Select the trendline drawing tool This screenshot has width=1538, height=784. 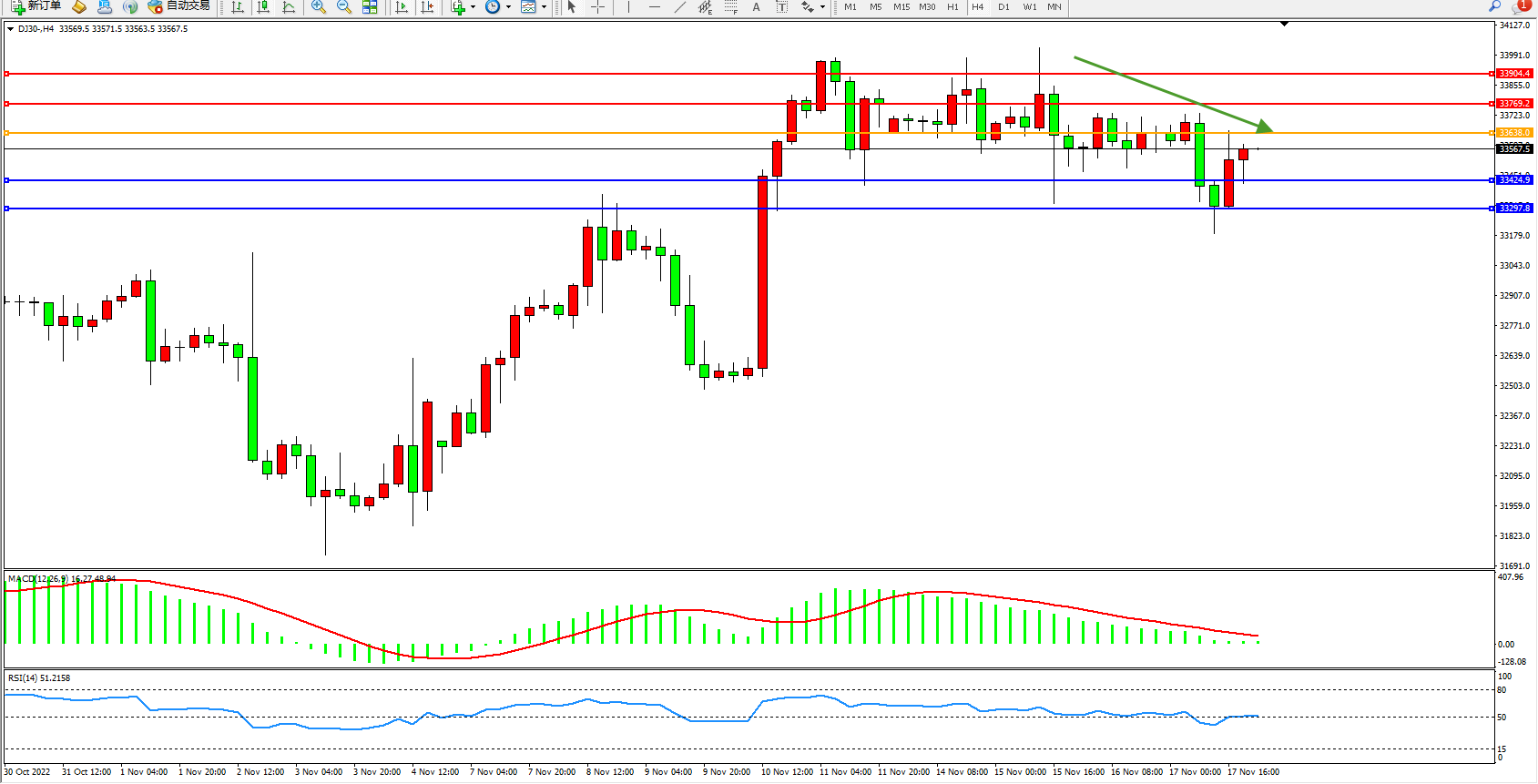click(679, 7)
